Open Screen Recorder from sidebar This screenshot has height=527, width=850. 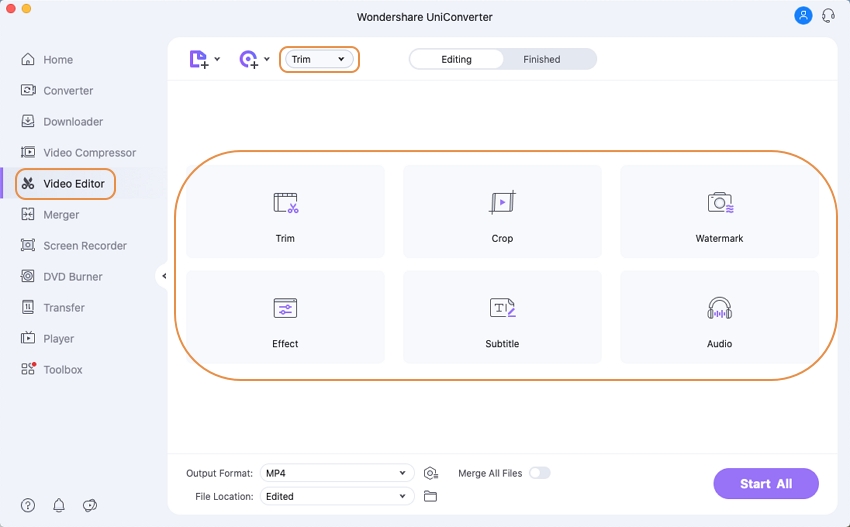click(84, 246)
